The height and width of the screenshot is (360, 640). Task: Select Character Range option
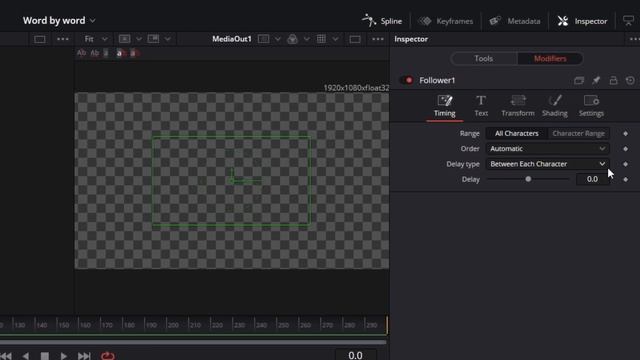tap(578, 133)
